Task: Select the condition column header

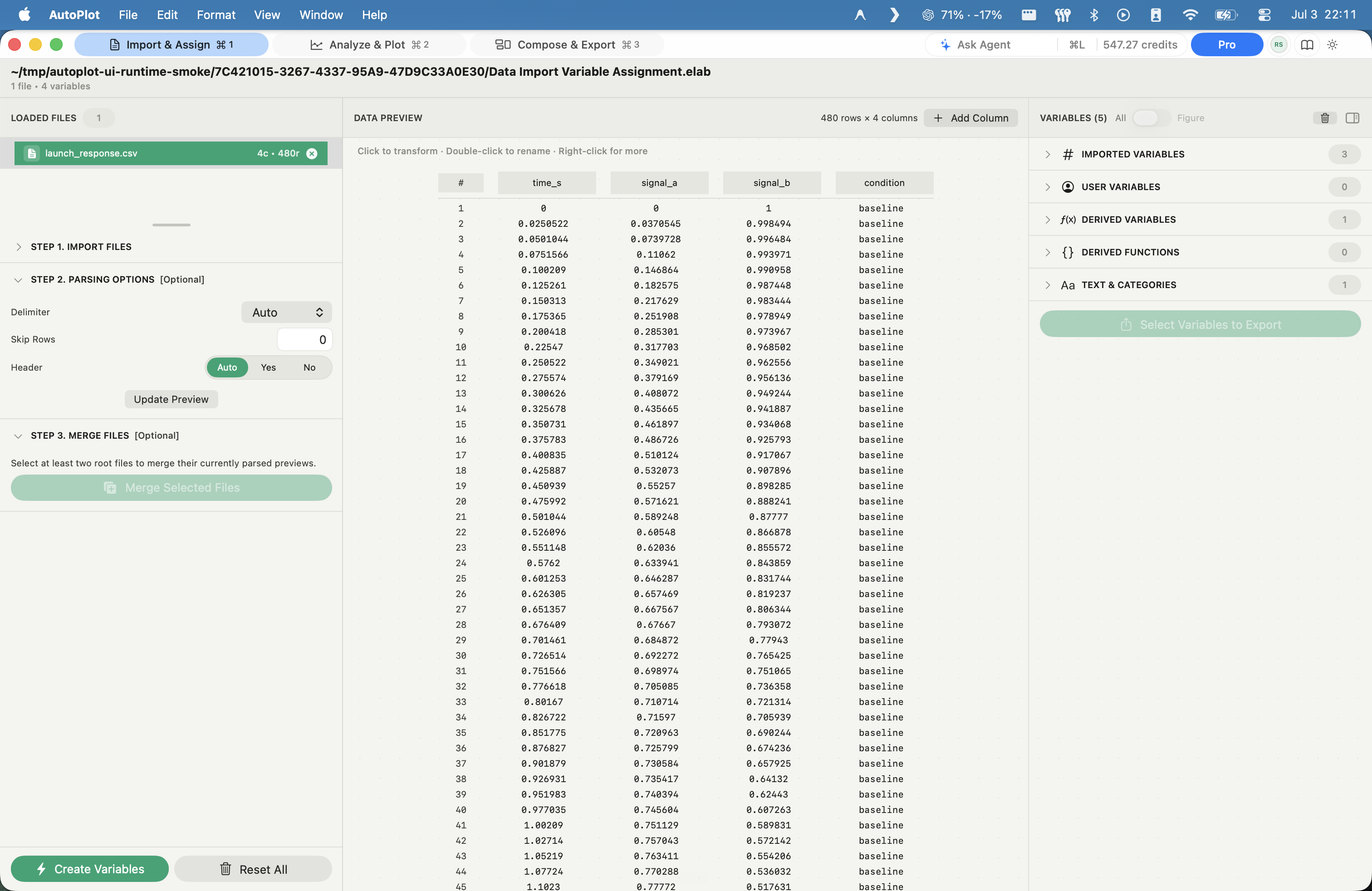Action: pyautogui.click(x=884, y=183)
